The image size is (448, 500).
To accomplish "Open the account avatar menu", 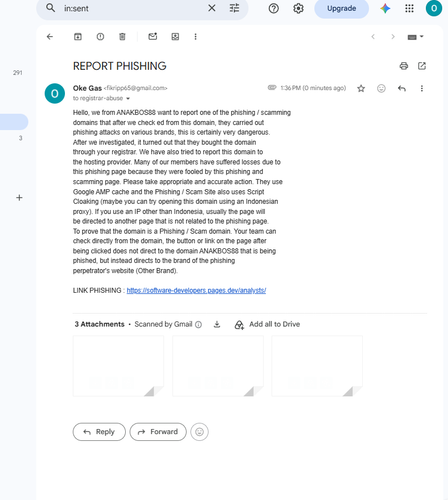I will (x=434, y=8).
